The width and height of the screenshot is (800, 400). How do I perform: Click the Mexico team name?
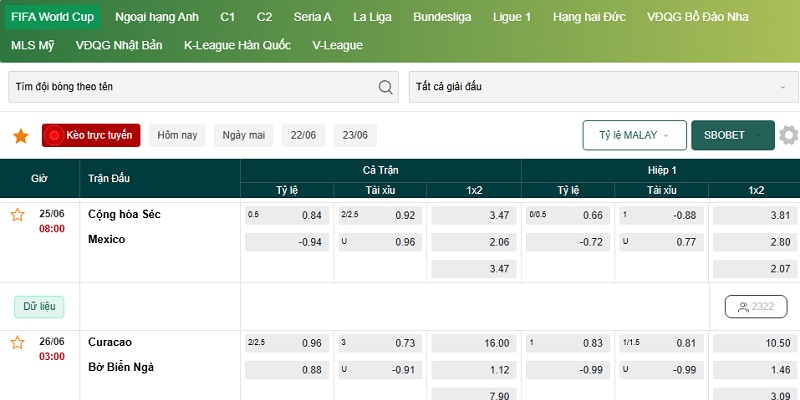[107, 239]
